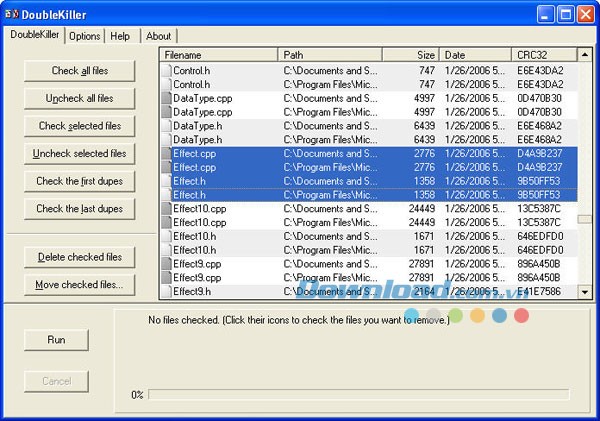Viewport: 600px width, 421px height.
Task: Click Delete checked files button
Action: click(80, 257)
